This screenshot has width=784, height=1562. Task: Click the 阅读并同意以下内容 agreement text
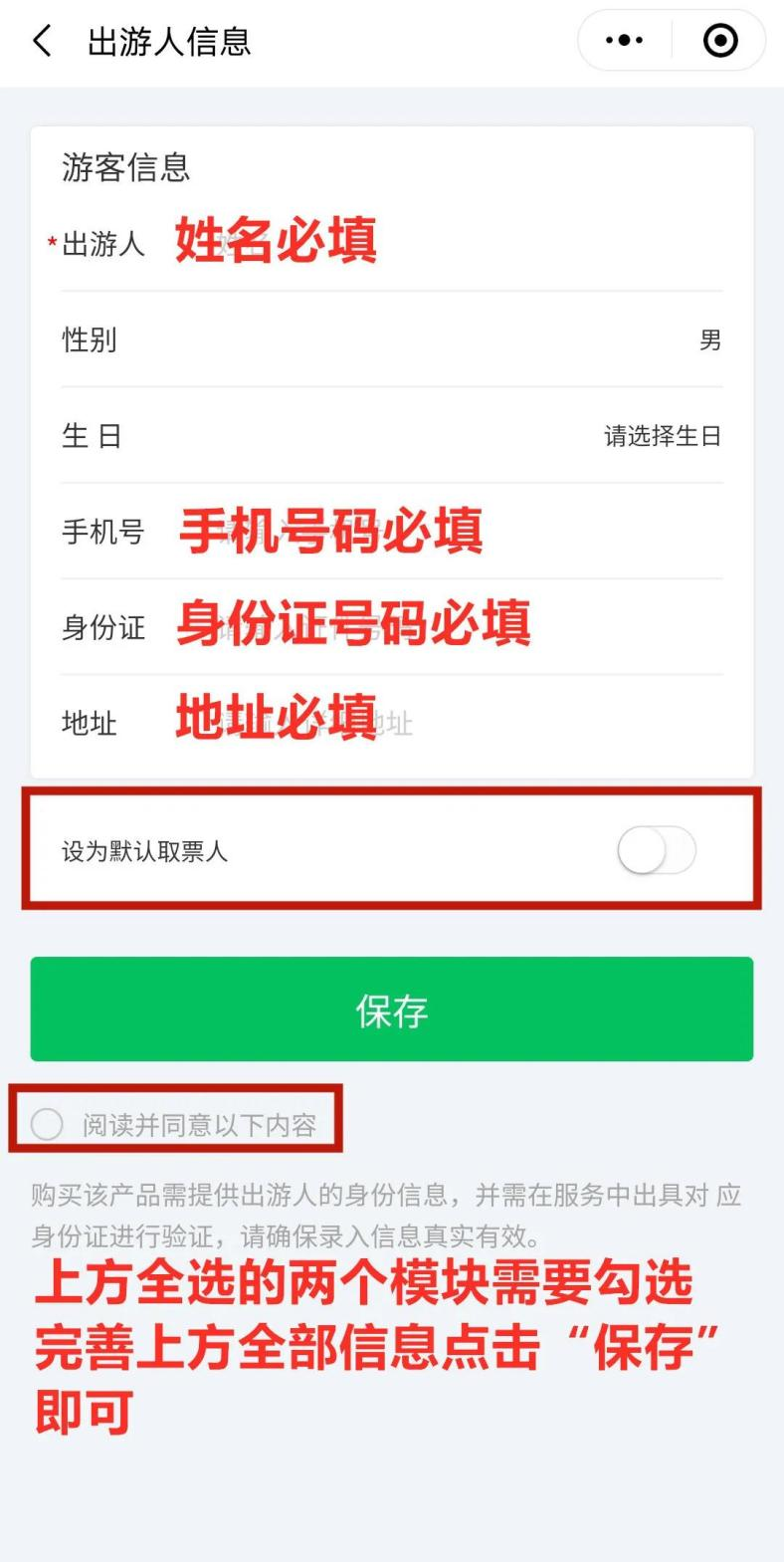point(199,1125)
